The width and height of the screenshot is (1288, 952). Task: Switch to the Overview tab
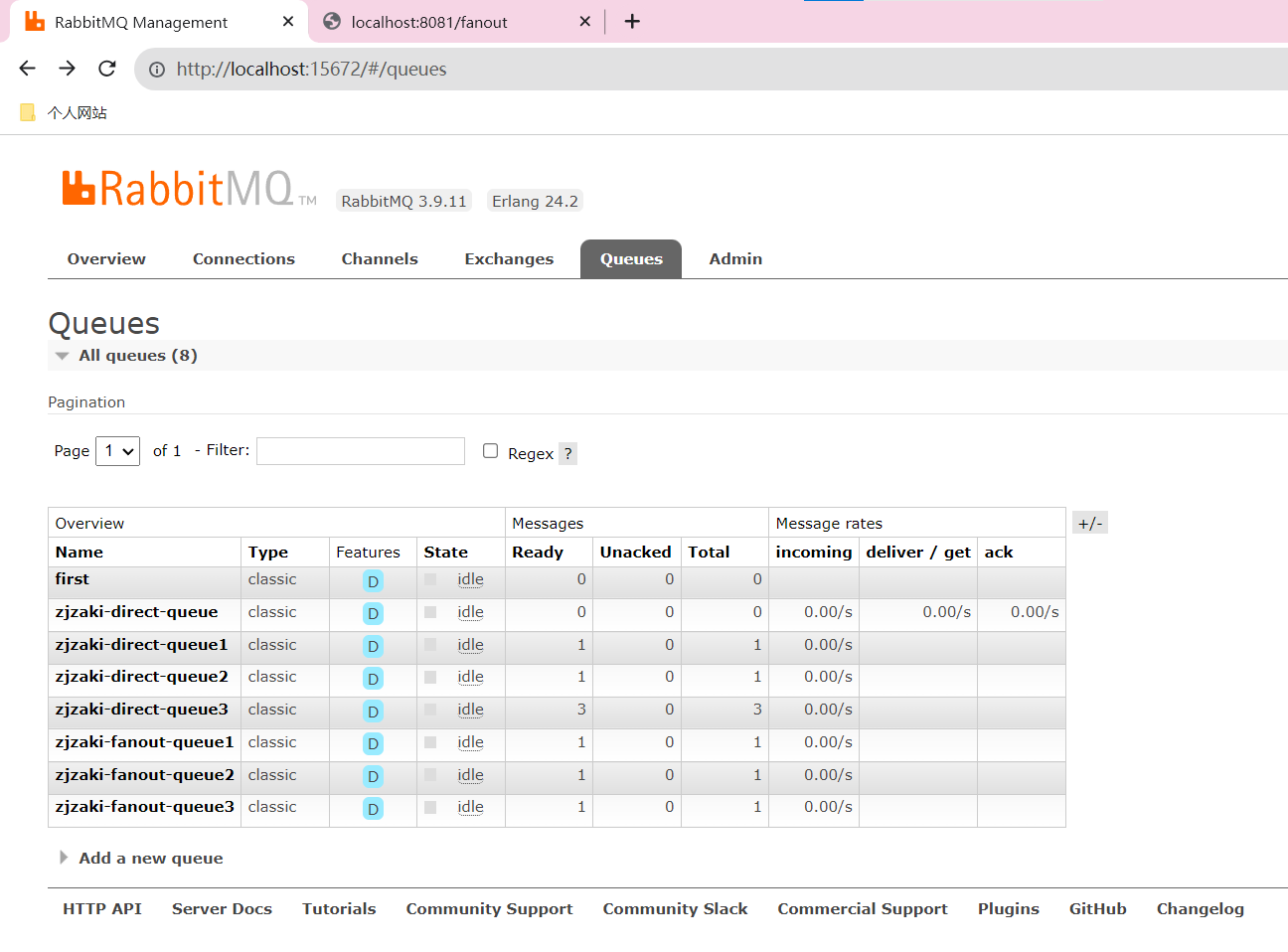pyautogui.click(x=106, y=258)
